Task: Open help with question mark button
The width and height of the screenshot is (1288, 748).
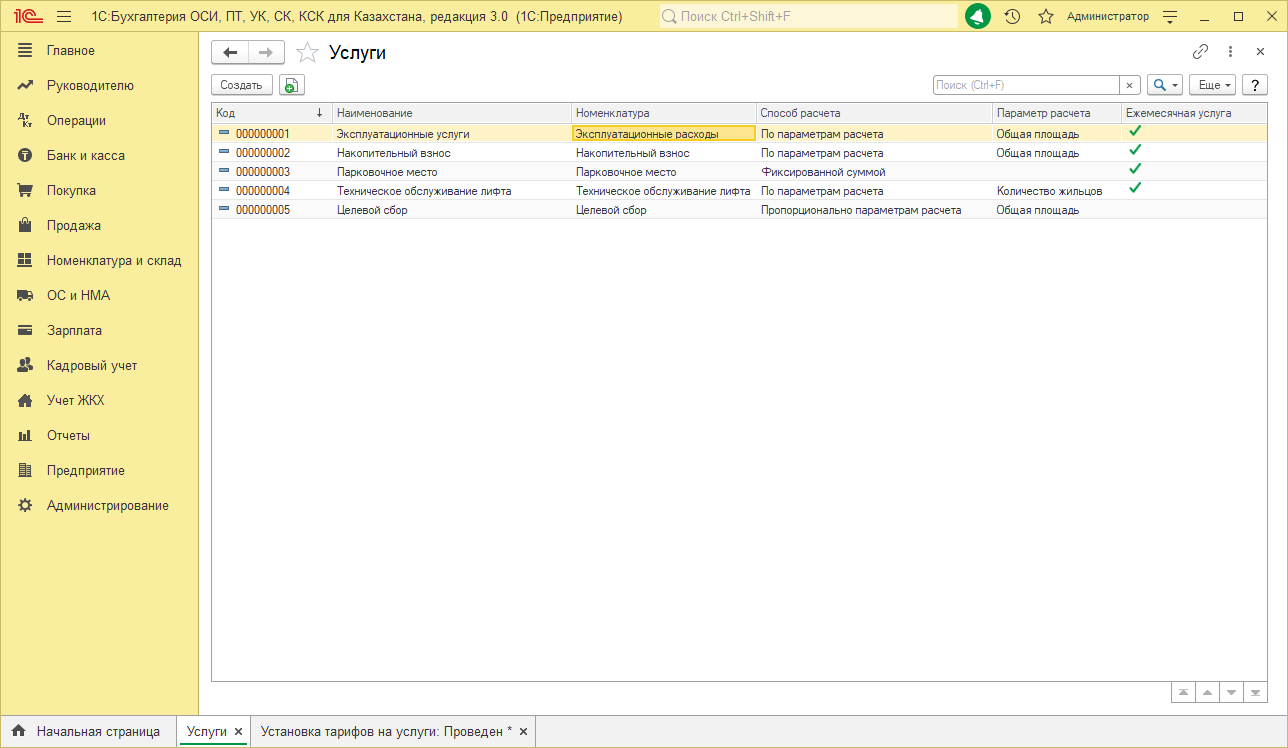Action: click(1254, 85)
